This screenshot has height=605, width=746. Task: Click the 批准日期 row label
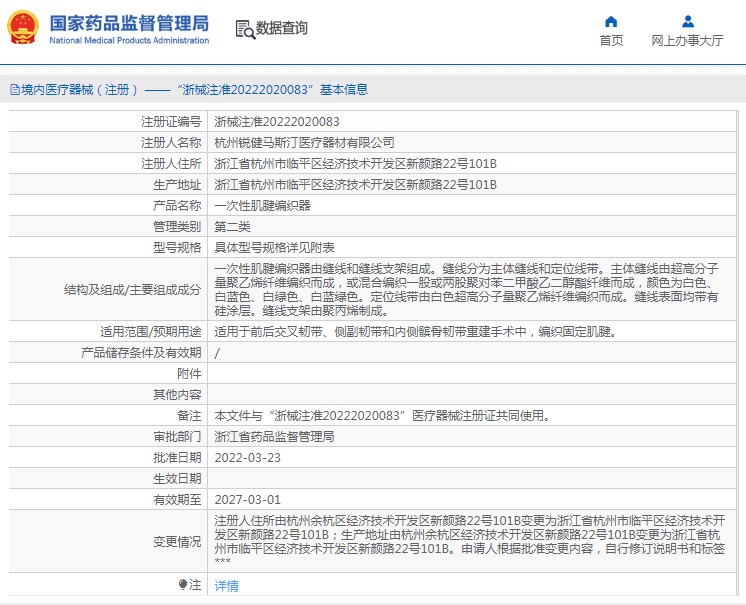[x=177, y=458]
